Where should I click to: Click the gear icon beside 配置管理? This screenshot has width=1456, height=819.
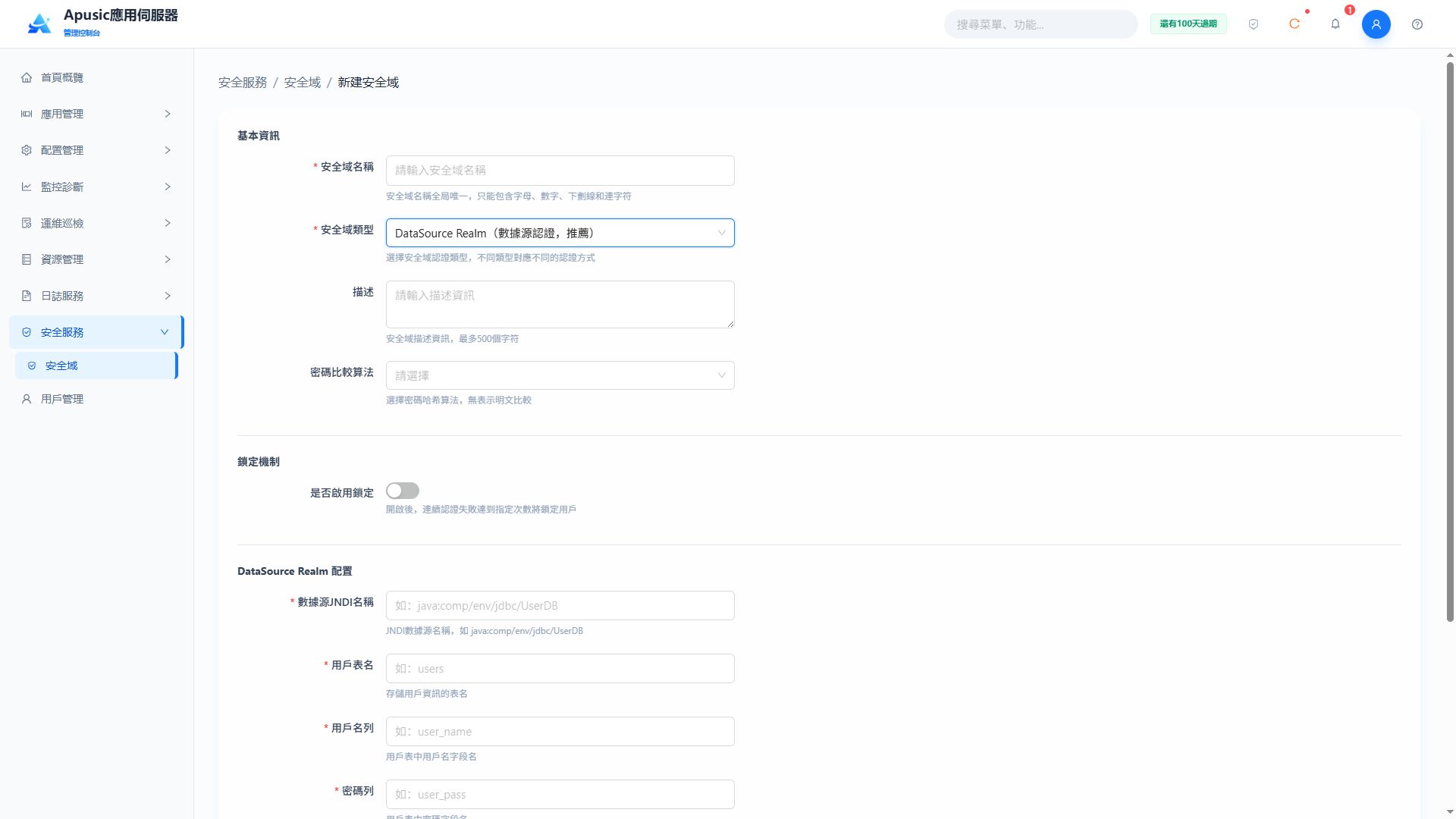[27, 150]
